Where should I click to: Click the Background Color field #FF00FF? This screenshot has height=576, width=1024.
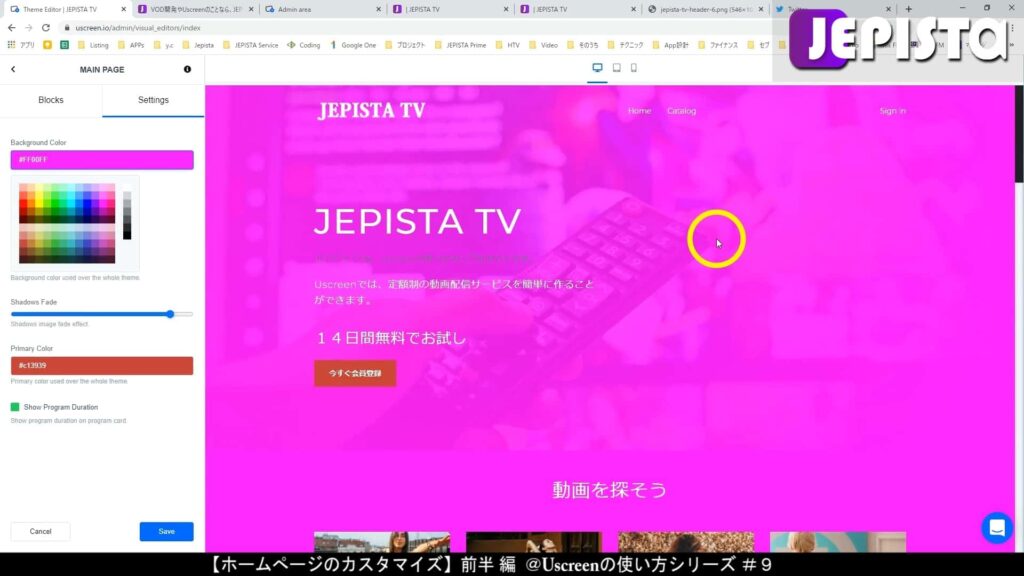(102, 159)
